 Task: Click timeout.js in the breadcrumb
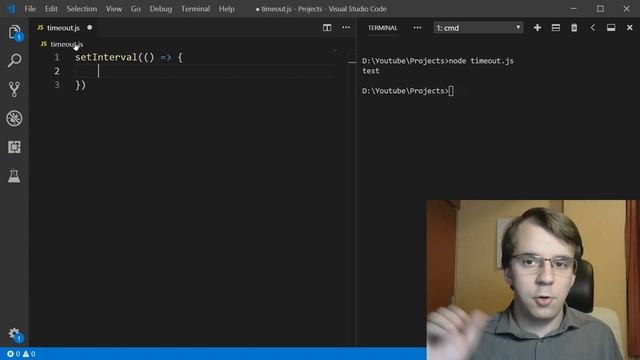67,44
